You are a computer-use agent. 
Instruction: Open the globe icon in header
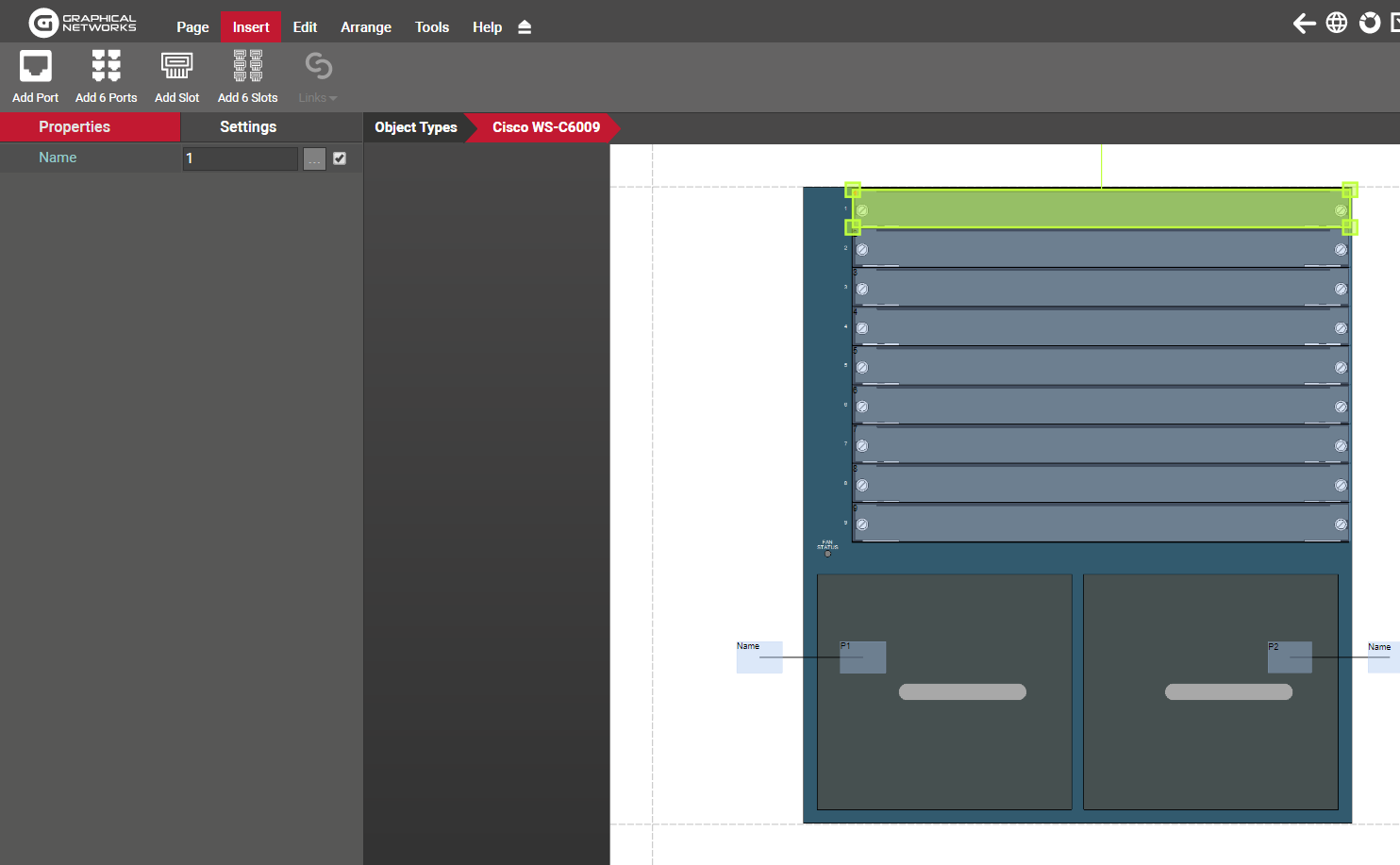pyautogui.click(x=1336, y=23)
